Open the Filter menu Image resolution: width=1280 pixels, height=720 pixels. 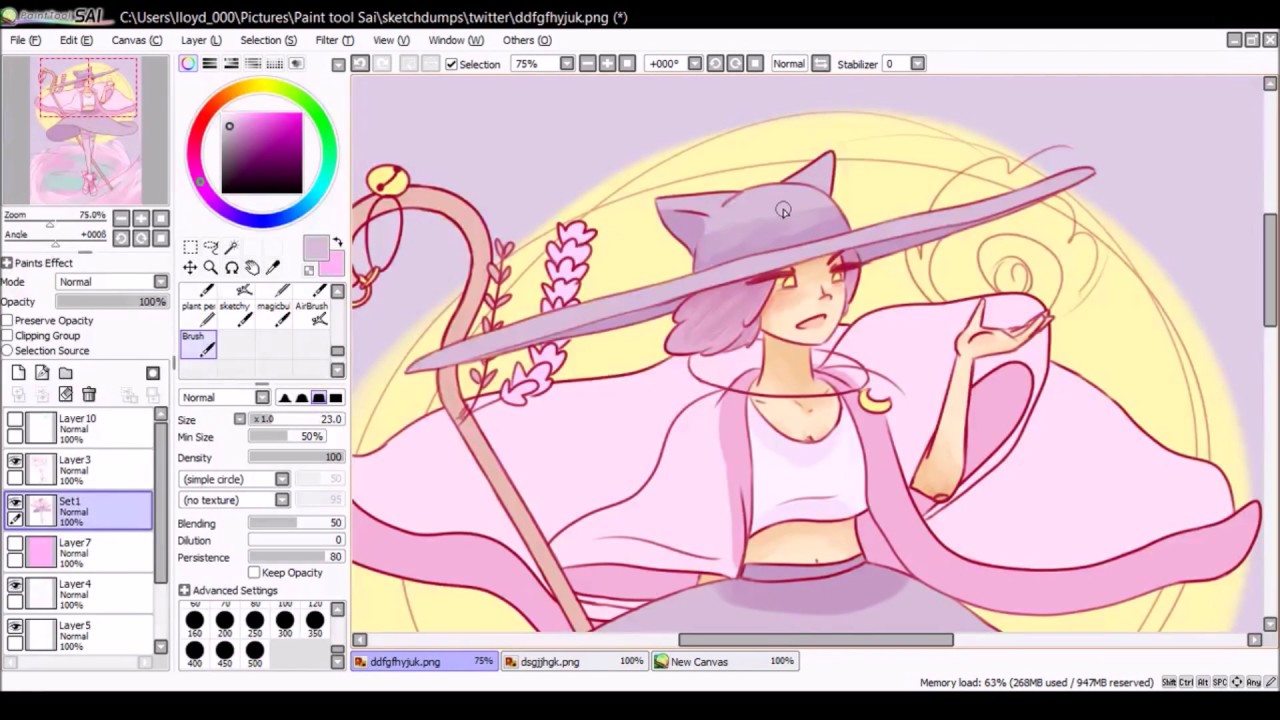pos(334,40)
